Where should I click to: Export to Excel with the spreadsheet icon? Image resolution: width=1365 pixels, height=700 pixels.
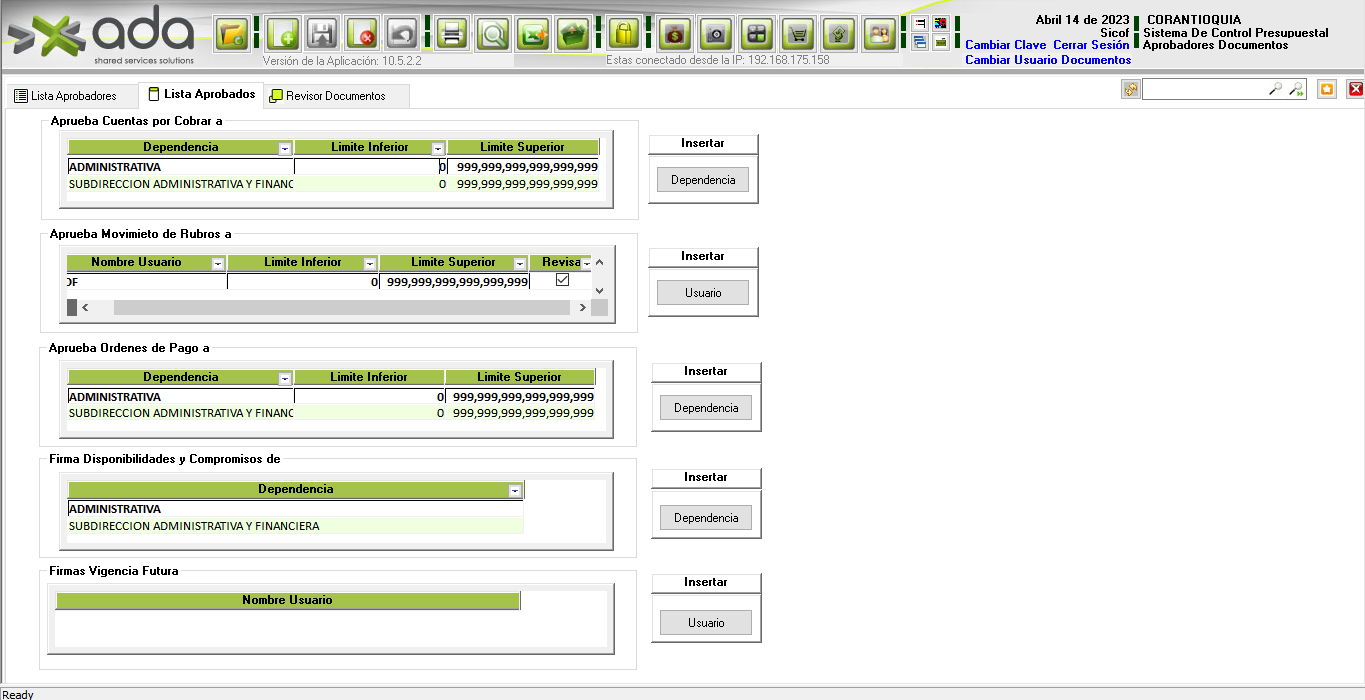click(x=533, y=35)
